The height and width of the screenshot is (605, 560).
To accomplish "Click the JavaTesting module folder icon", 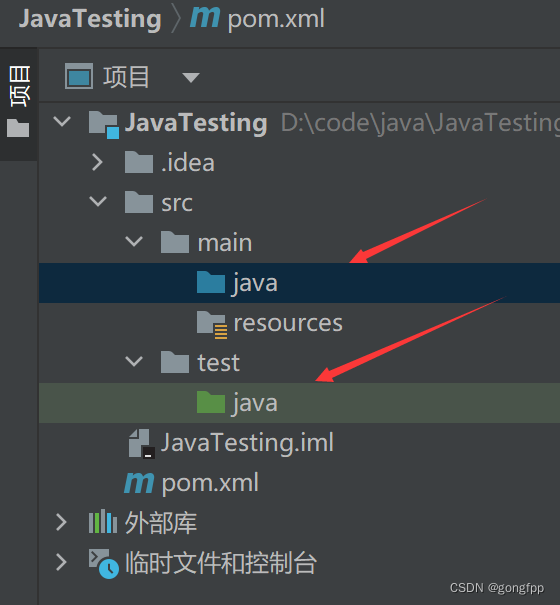I will click(x=103, y=124).
